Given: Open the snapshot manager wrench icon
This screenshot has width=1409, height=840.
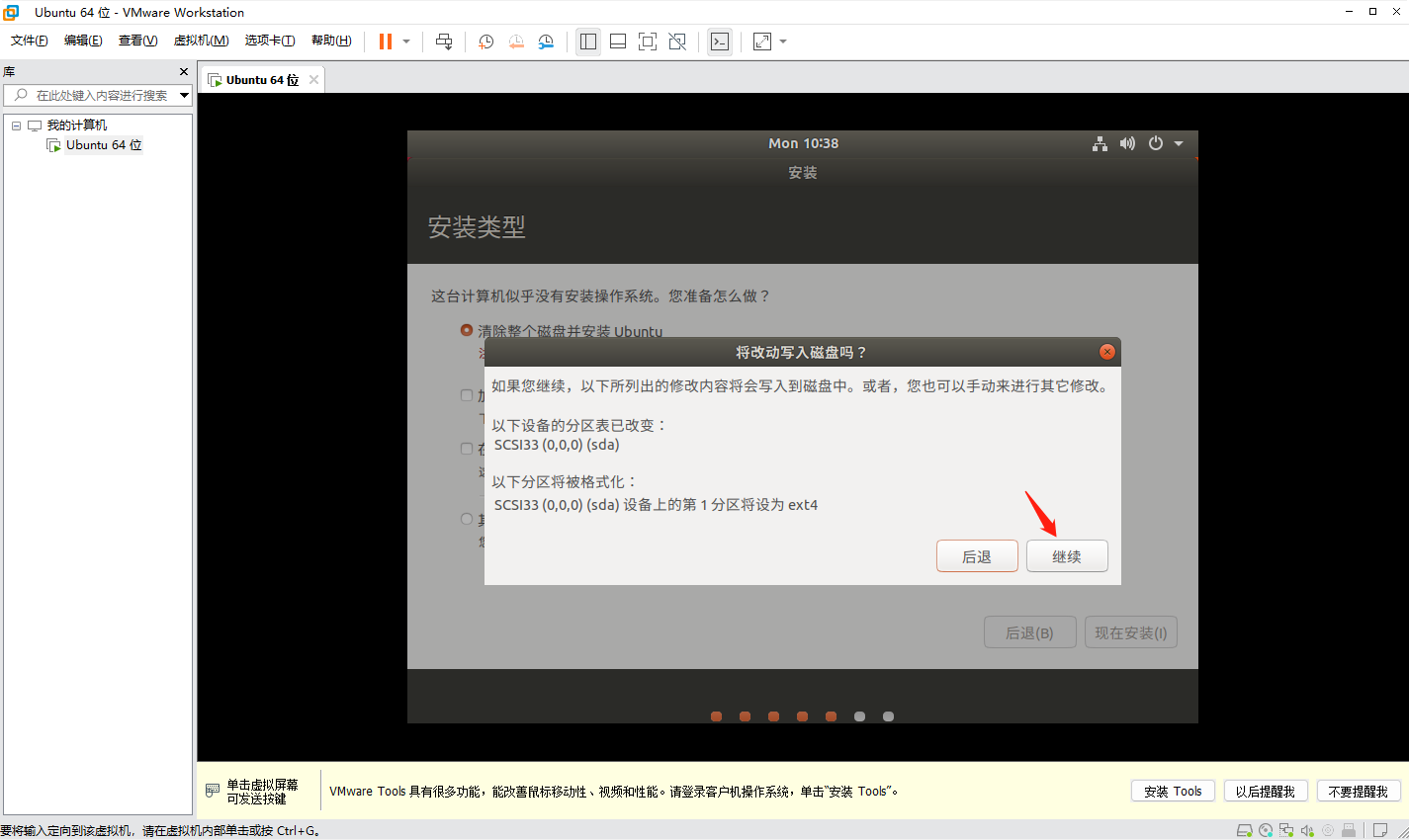Looking at the screenshot, I should point(546,42).
